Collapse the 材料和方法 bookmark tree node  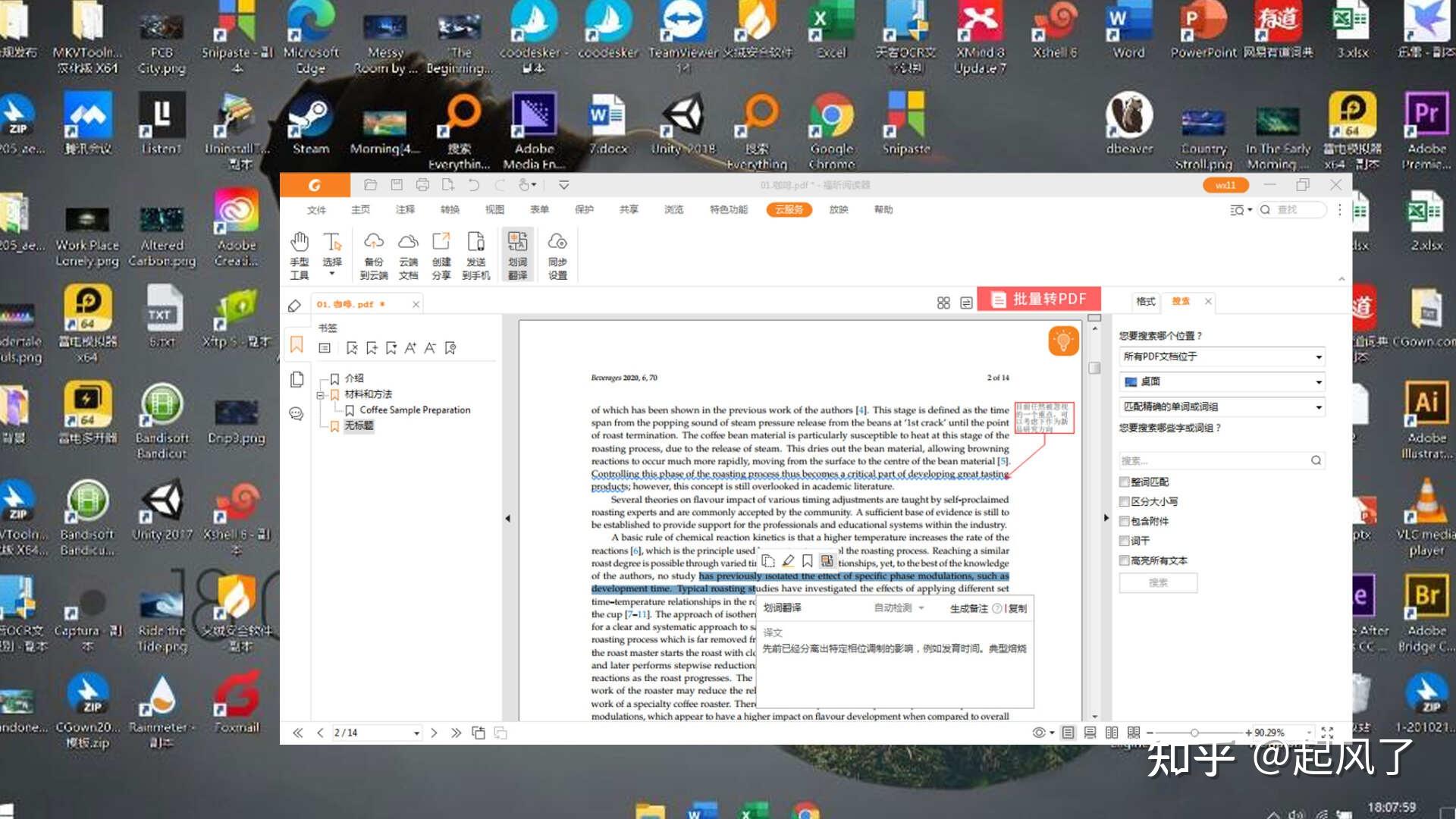[x=320, y=395]
